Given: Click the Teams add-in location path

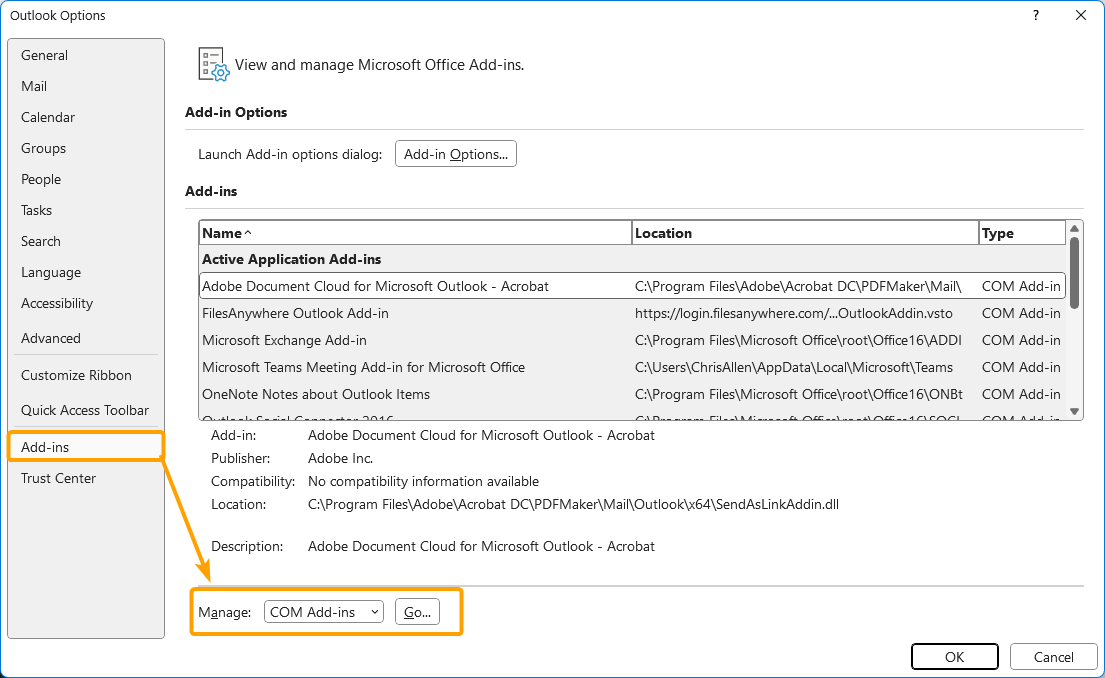Looking at the screenshot, I should (794, 367).
